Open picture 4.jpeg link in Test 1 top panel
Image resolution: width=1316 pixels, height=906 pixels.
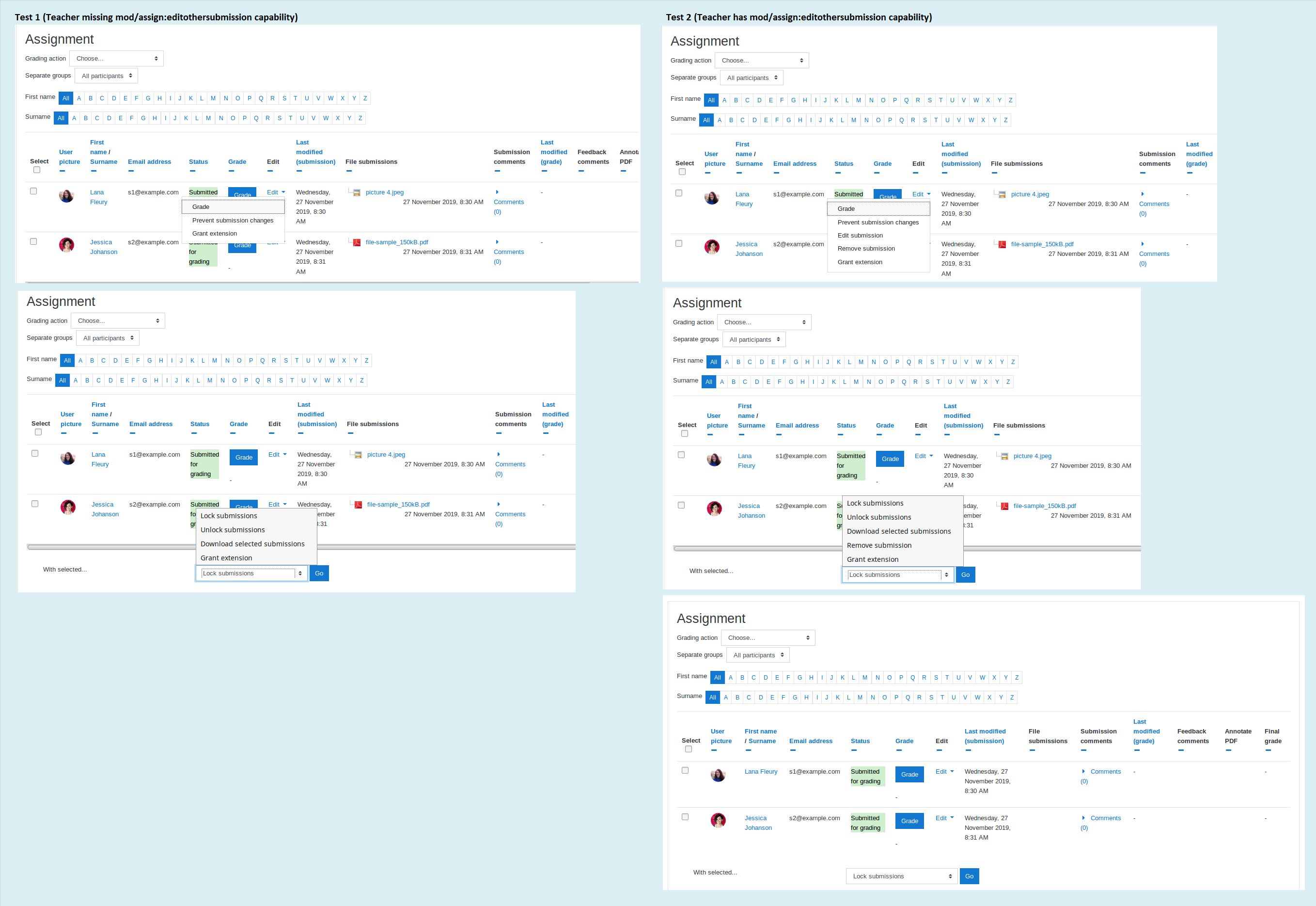coord(385,192)
